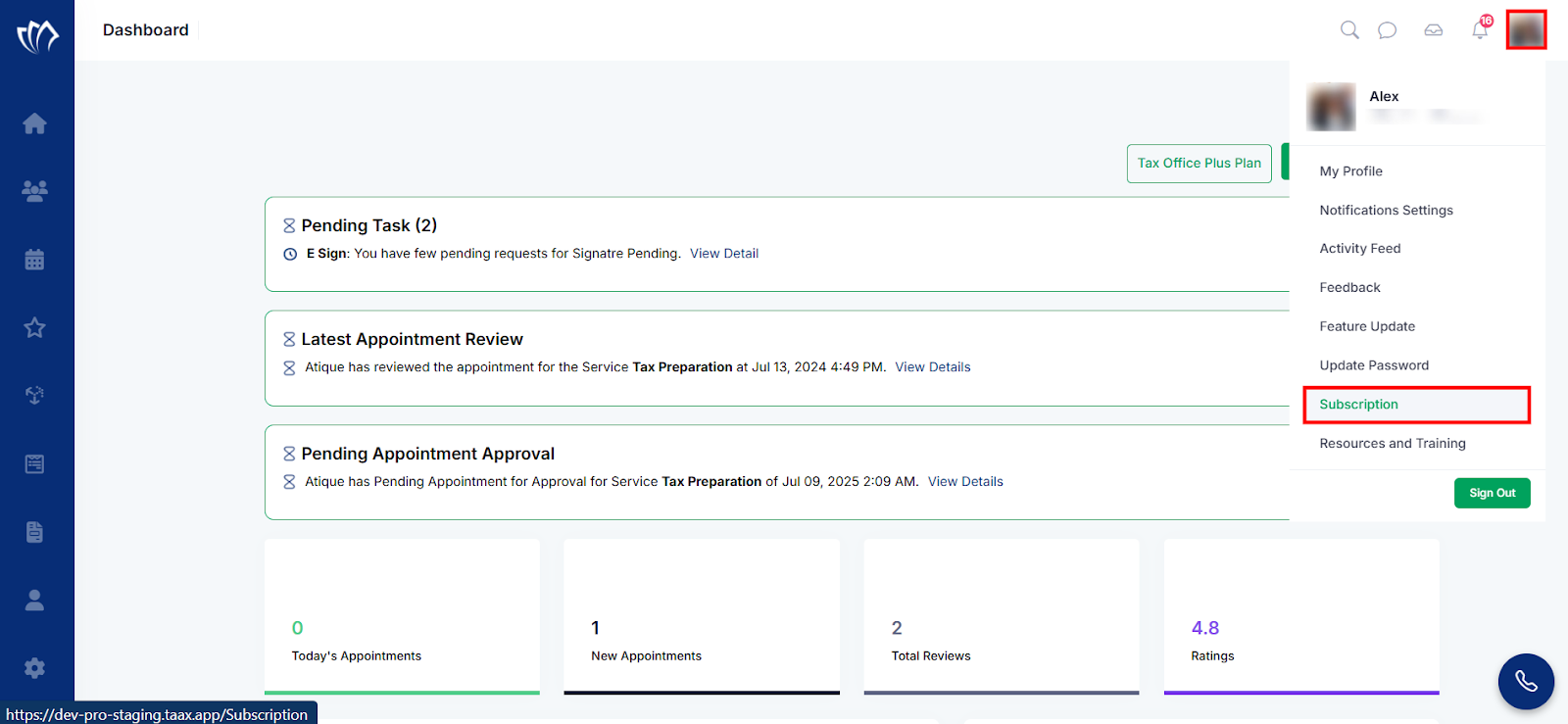Open My Profile menu item
The width and height of the screenshot is (1568, 724).
(1350, 171)
